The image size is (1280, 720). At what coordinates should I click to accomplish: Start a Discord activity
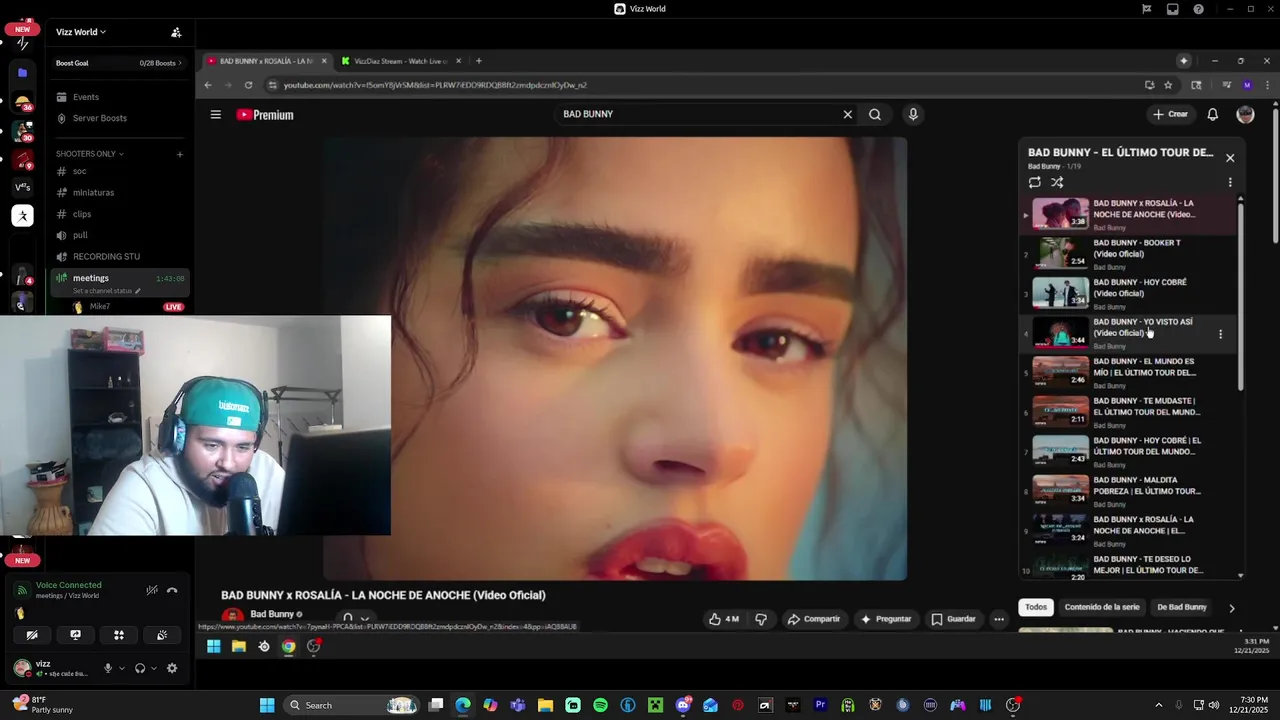click(118, 634)
